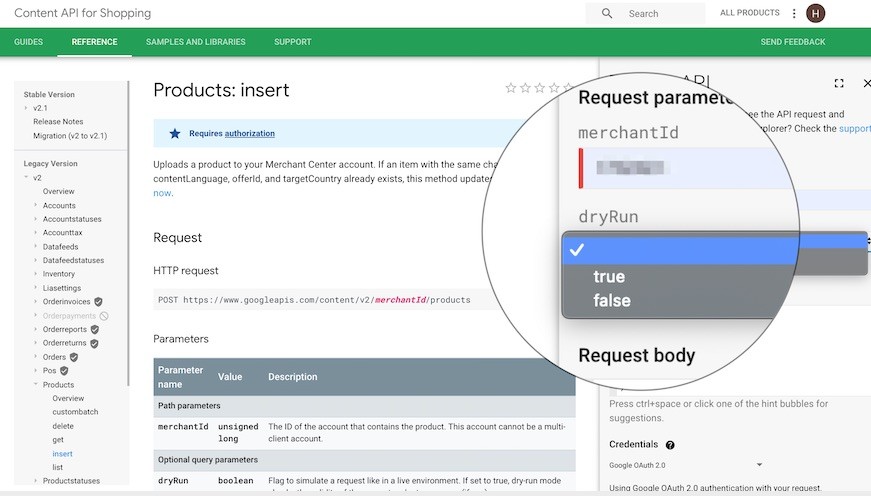Click the search magnifier icon

click(607, 13)
